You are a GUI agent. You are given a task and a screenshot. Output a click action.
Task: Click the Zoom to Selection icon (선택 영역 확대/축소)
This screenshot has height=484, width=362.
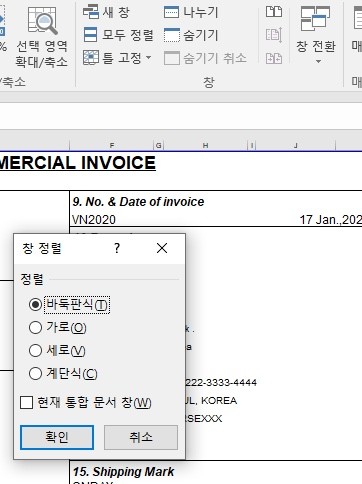point(42,21)
